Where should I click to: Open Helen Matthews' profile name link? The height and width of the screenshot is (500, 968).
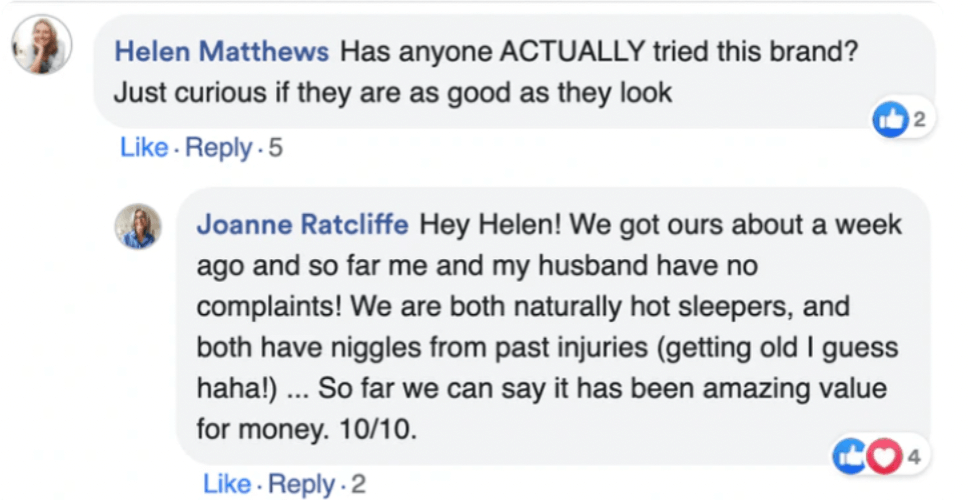[x=221, y=51]
